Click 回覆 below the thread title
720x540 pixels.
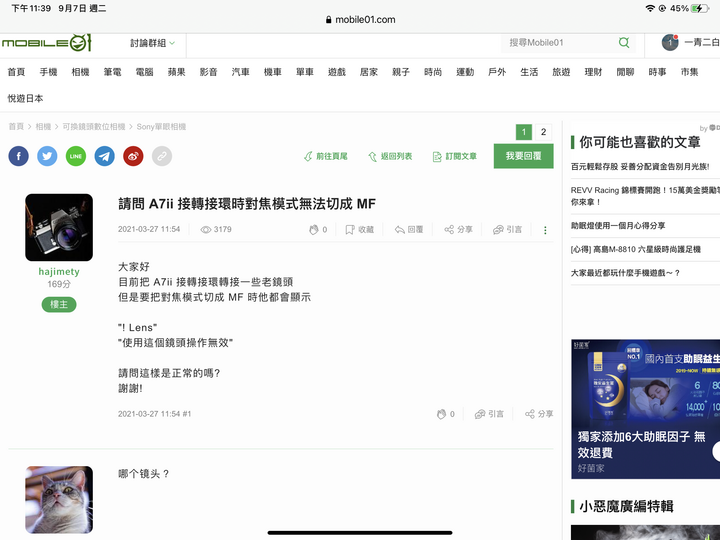tap(409, 230)
